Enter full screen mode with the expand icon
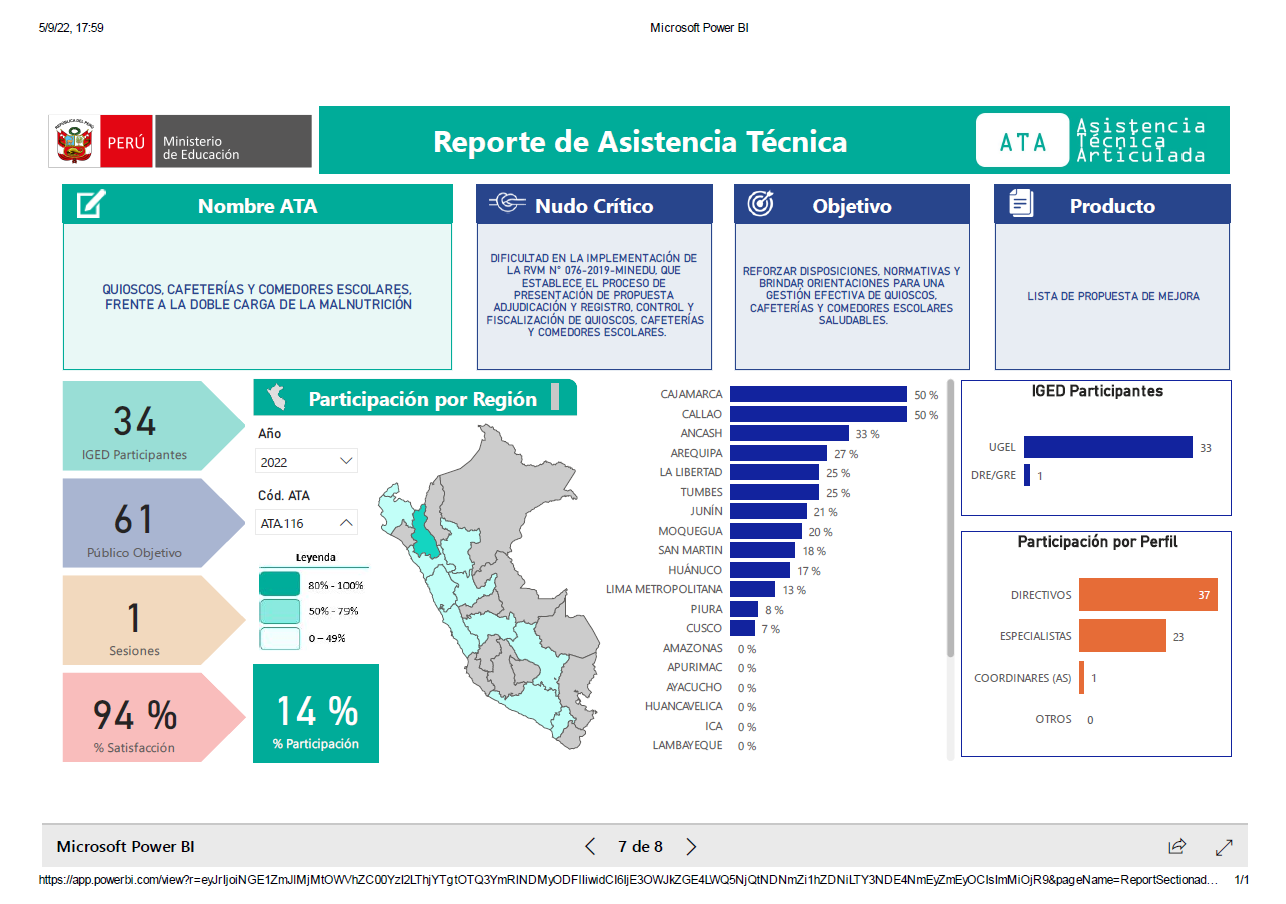The image size is (1286, 904). [x=1224, y=847]
